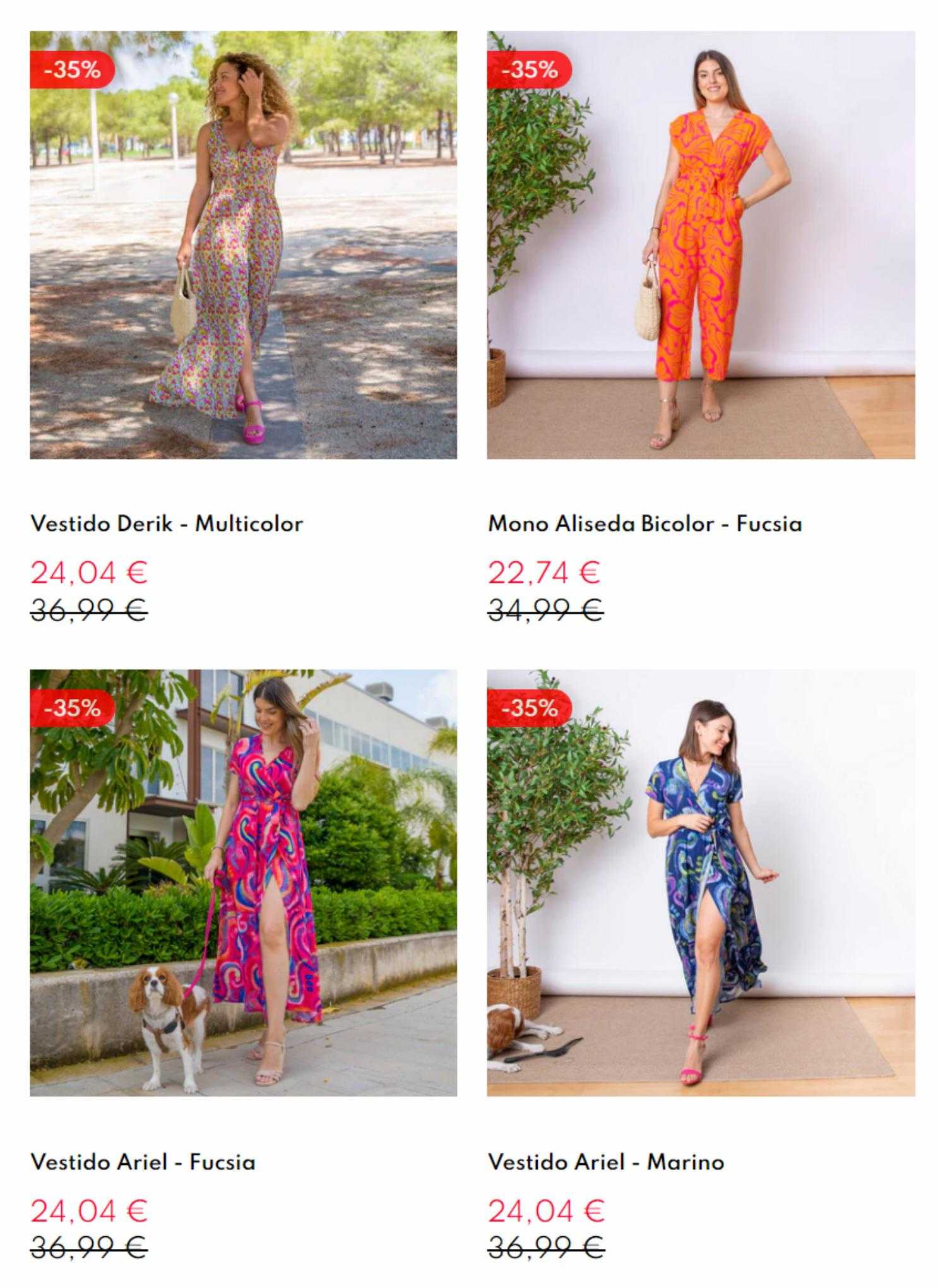This screenshot has height=1288, width=938.
Task: Click the -35% badge on Vestido Derik
Action: [72, 69]
